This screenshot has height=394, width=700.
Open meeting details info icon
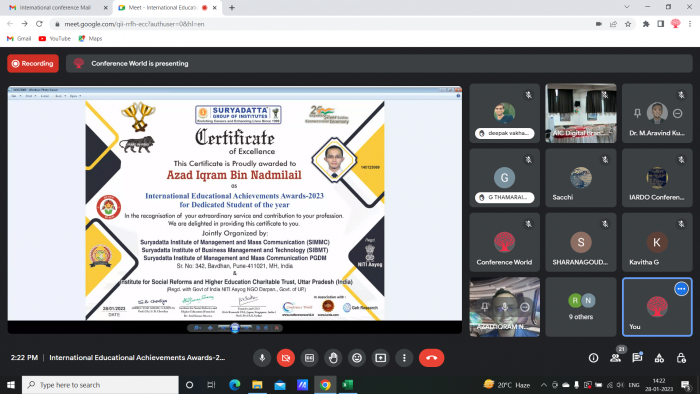pos(593,358)
